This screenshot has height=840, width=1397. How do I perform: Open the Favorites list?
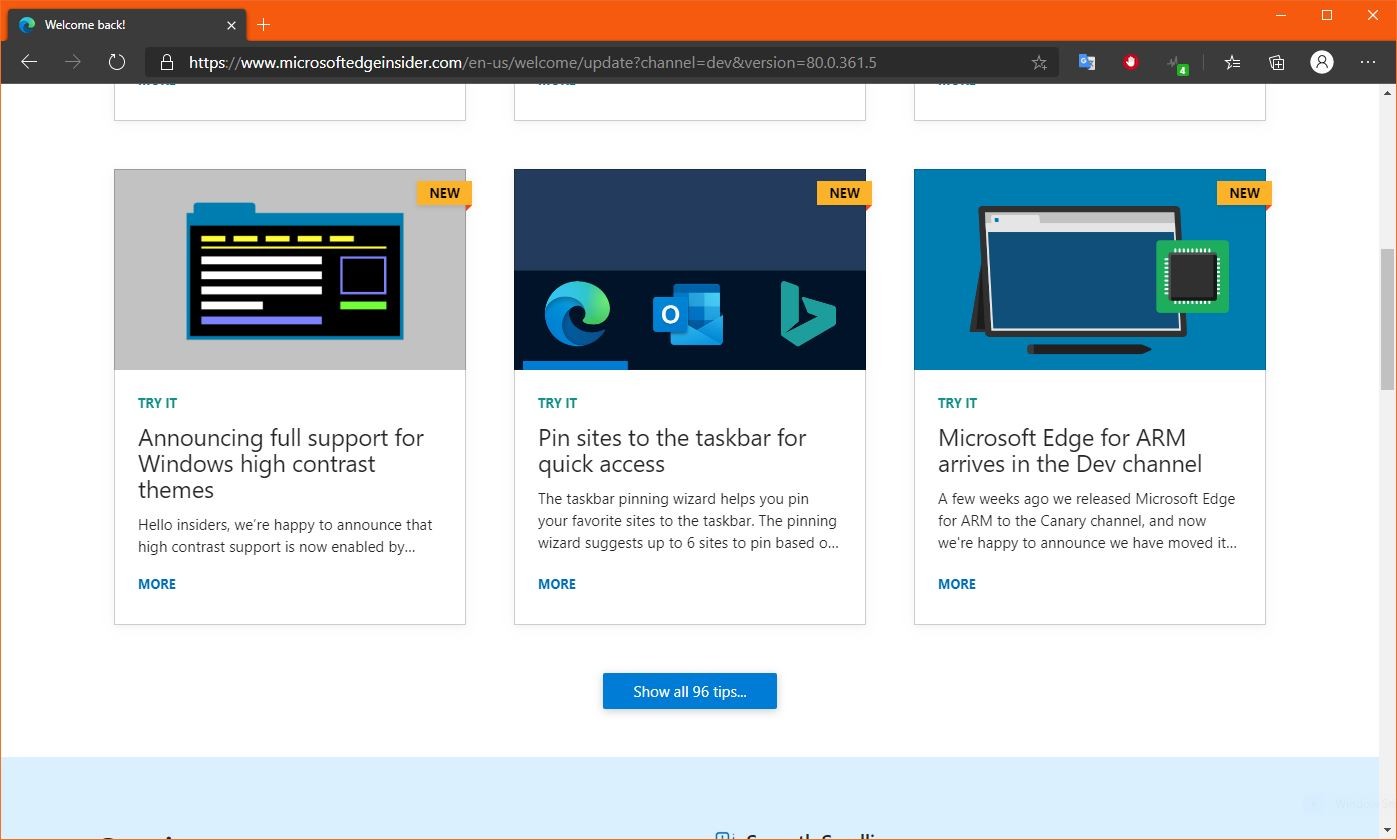click(1233, 62)
